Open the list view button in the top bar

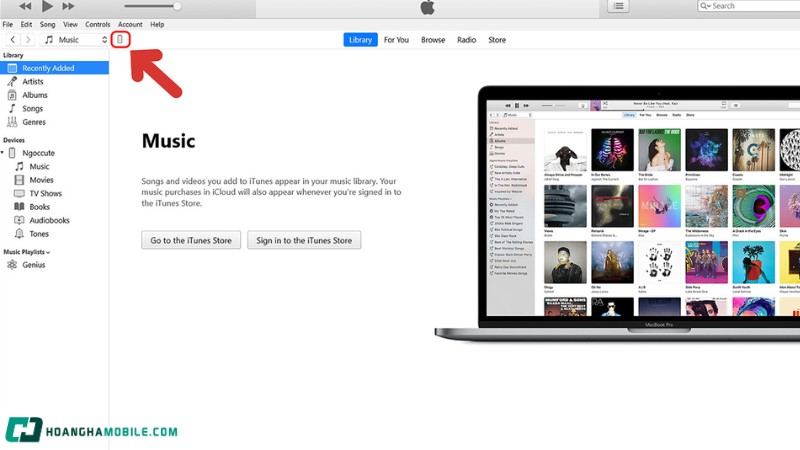618,6
